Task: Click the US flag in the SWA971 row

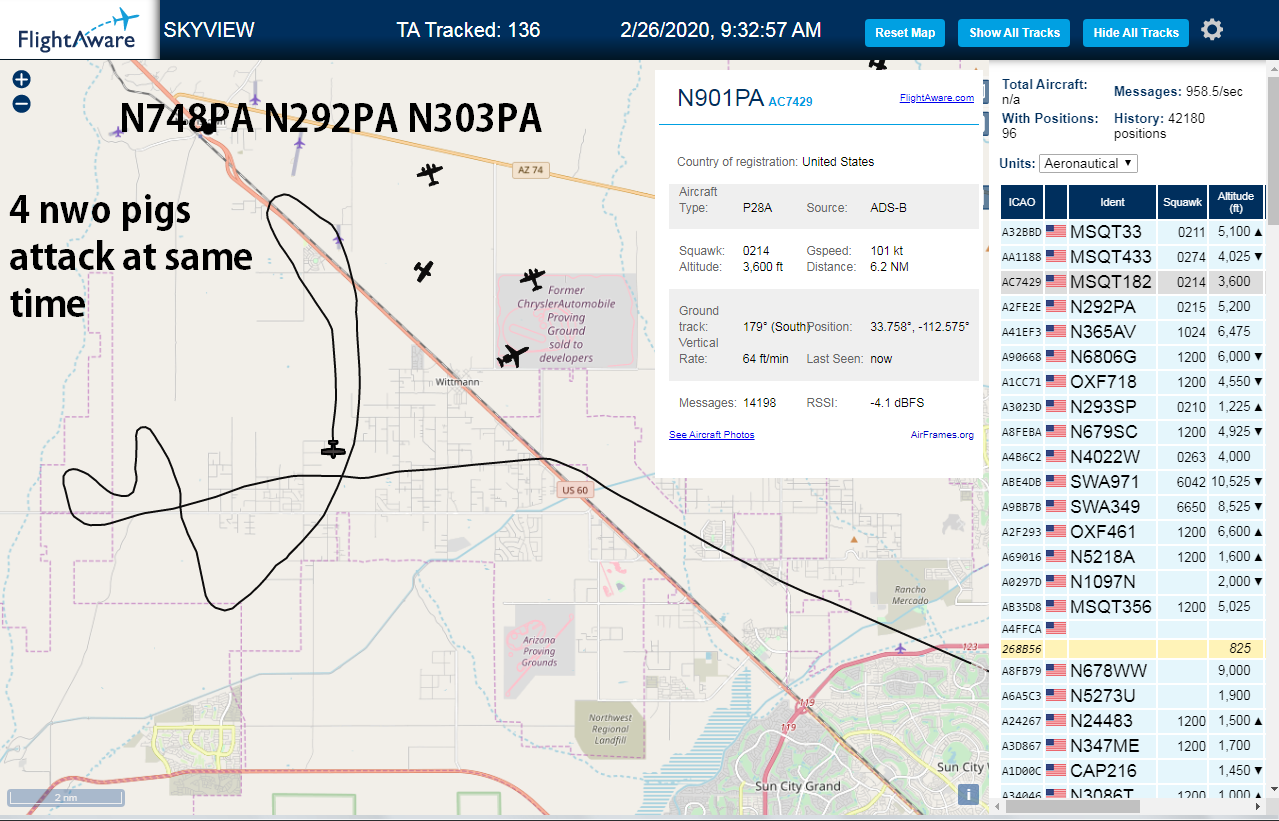Action: click(x=1055, y=482)
